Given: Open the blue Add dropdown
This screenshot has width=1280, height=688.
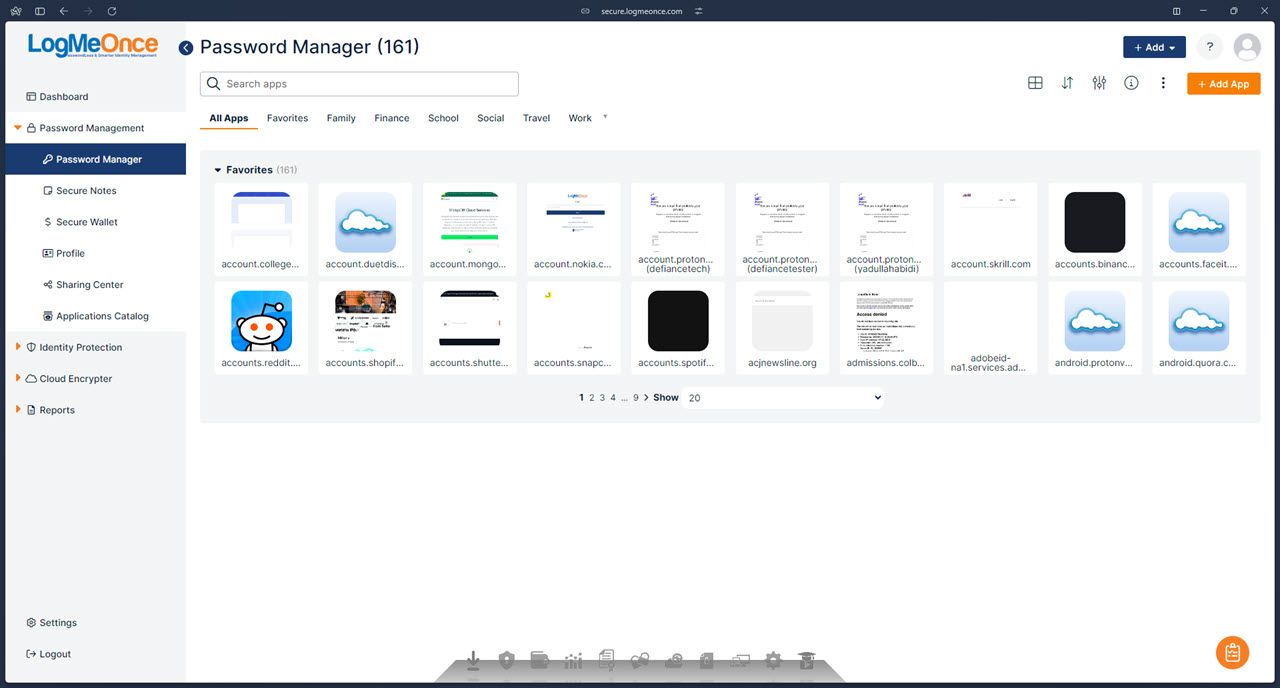Looking at the screenshot, I should pos(1154,47).
